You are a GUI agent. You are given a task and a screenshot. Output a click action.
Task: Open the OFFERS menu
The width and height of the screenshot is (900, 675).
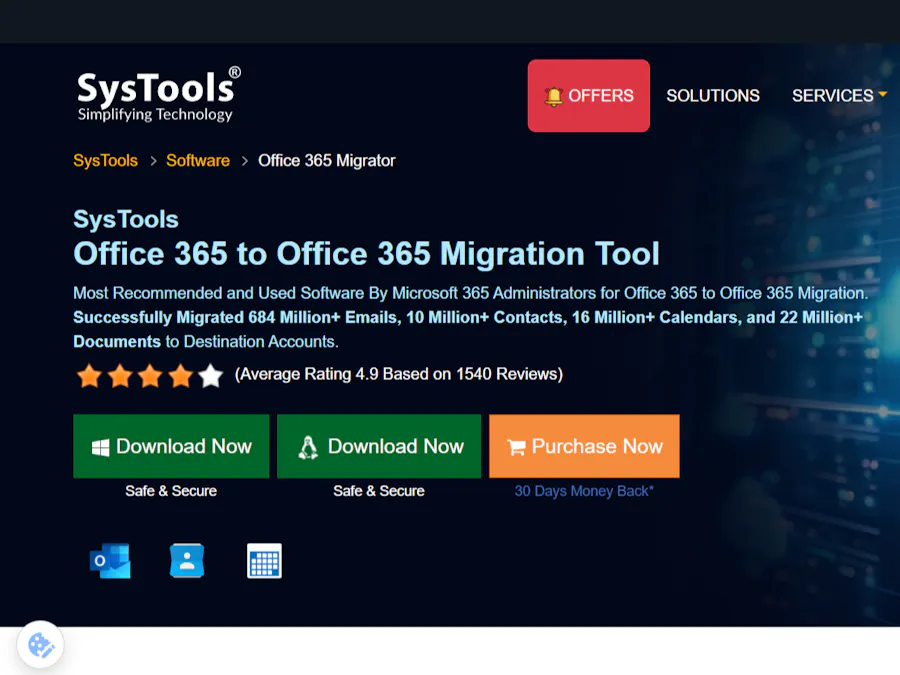coord(588,95)
